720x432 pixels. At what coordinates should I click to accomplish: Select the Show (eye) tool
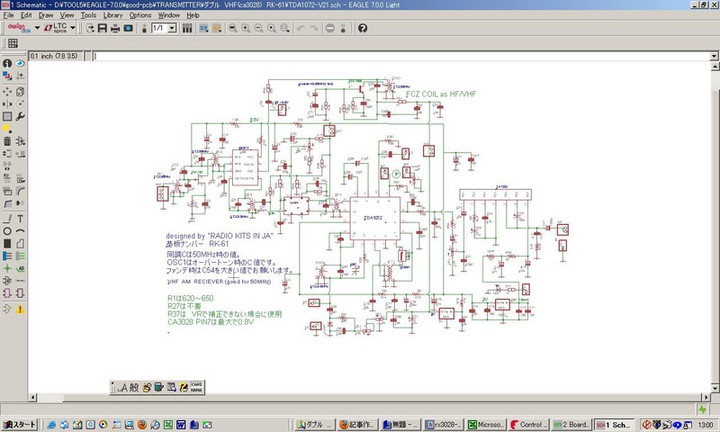pos(21,64)
